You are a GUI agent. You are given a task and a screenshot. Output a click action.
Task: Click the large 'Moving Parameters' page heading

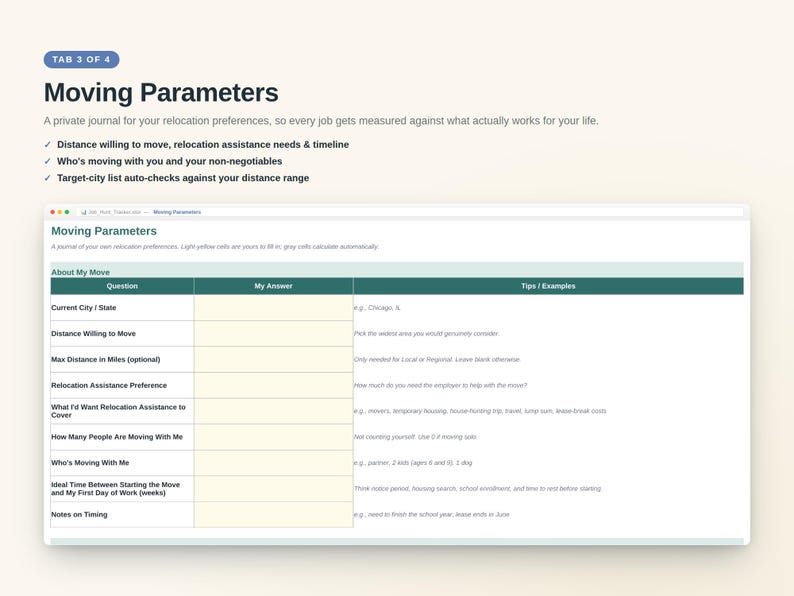161,93
